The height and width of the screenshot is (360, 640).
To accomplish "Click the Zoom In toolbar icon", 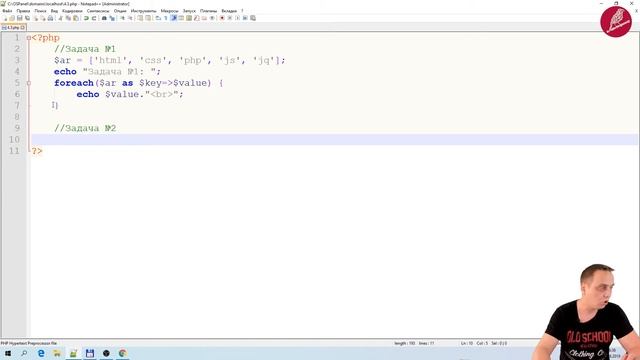I will tap(122, 18).
